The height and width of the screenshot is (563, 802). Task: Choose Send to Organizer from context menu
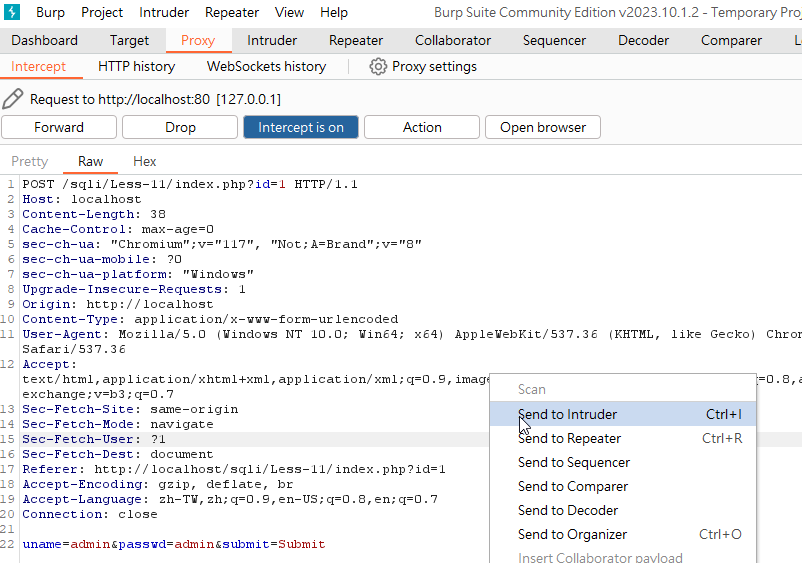coord(623,534)
